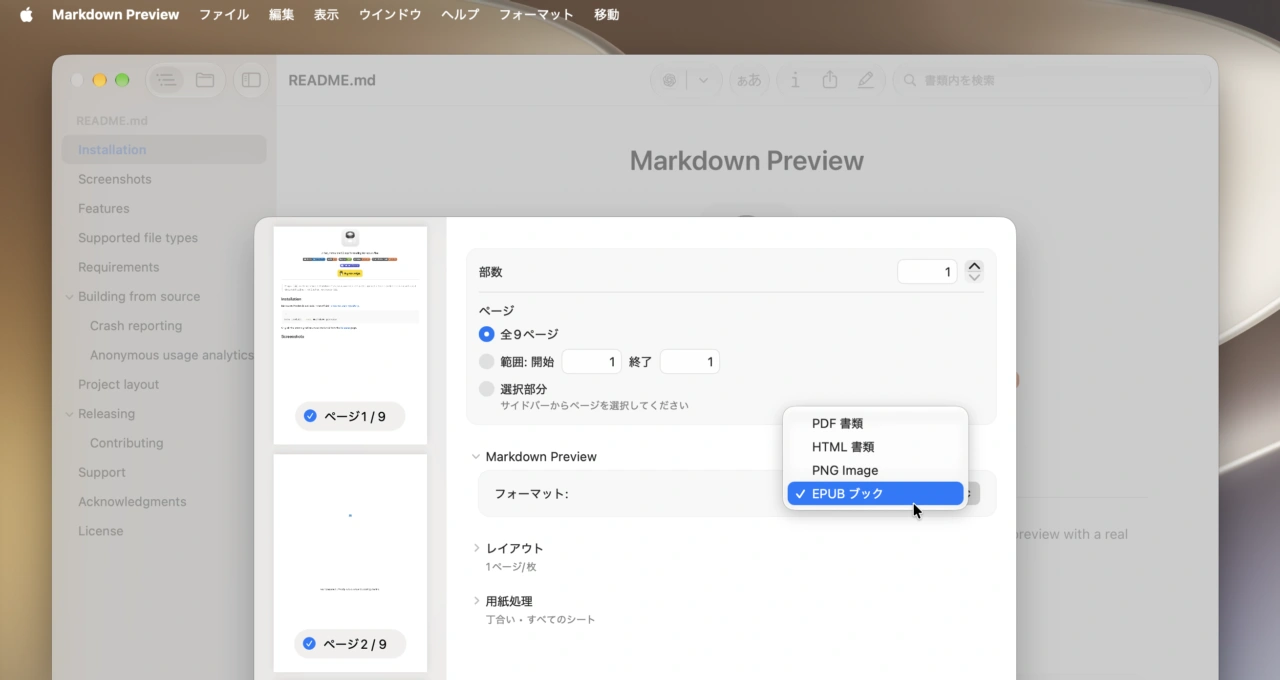Choose HTML 書類 from format menu
1280x680 pixels.
pos(875,447)
